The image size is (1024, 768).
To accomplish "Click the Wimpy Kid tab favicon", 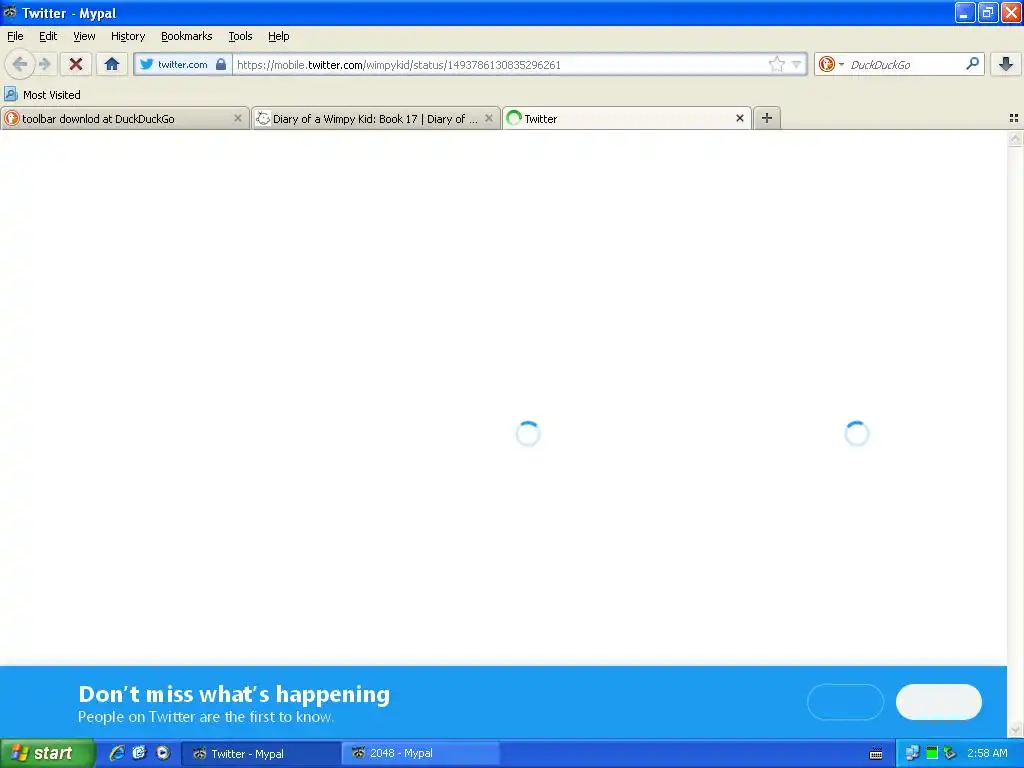I will (263, 118).
